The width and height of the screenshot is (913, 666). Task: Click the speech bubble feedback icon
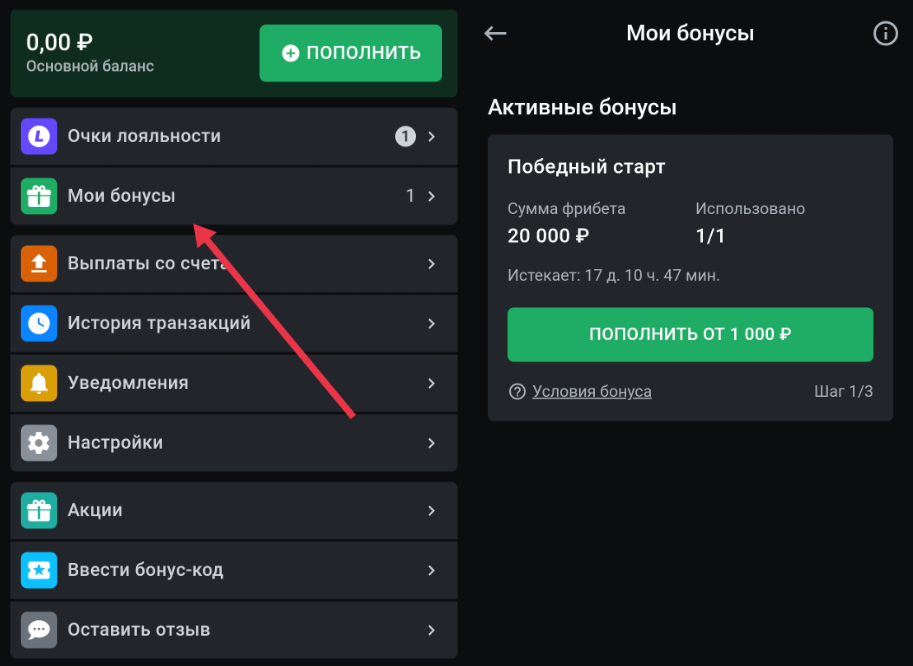(39, 630)
